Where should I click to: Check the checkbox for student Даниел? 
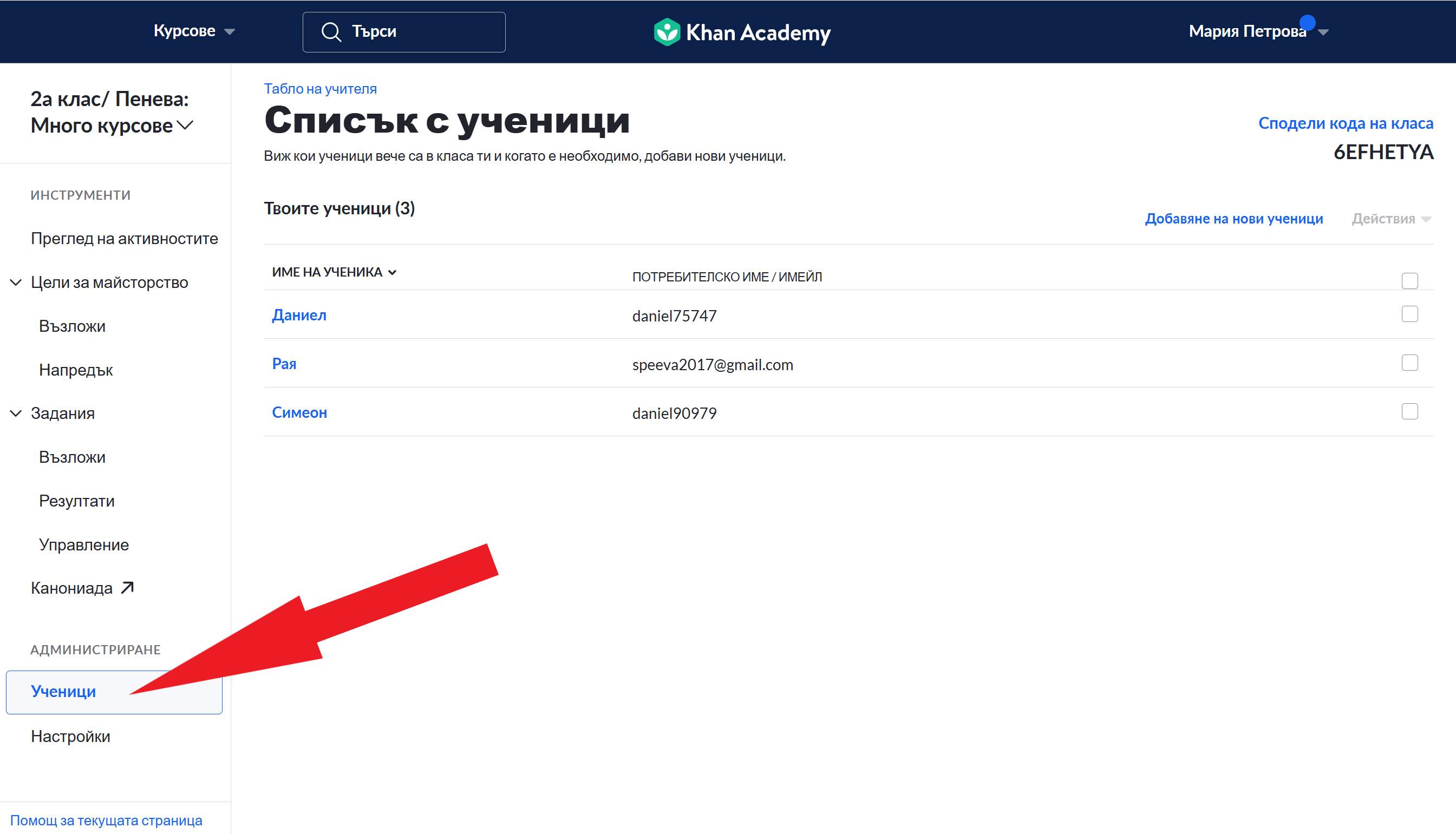pyautogui.click(x=1409, y=314)
